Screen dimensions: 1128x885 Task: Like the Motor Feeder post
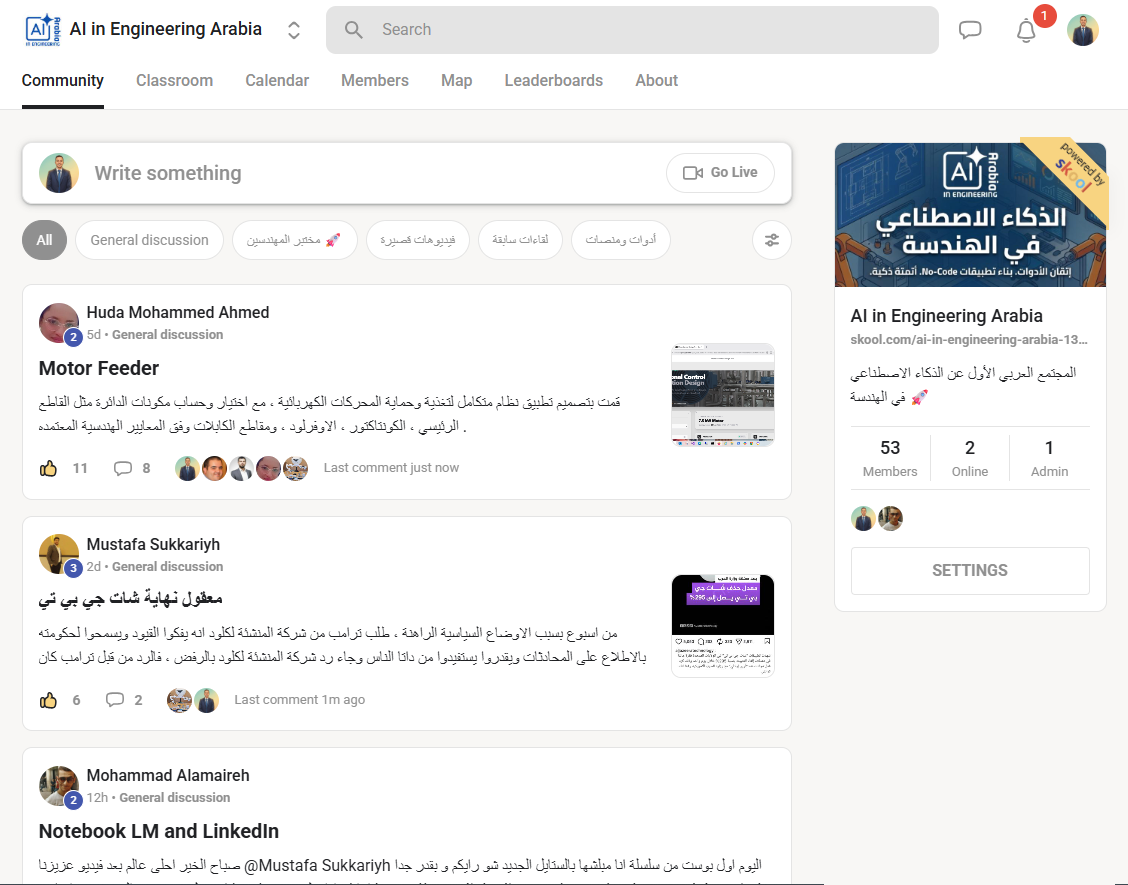pyautogui.click(x=48, y=468)
